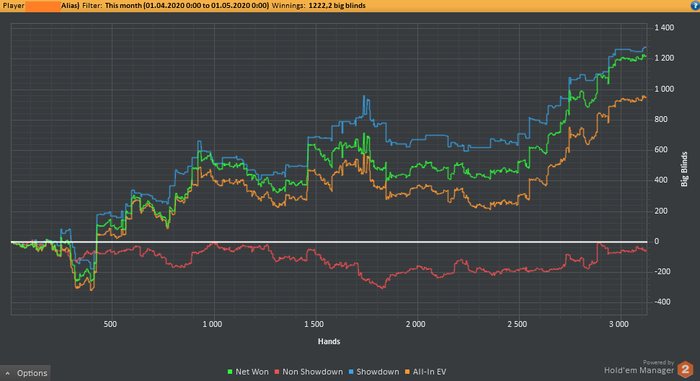This screenshot has width=700, height=381.
Task: Click the '2 000' x-axis label
Action: (415, 324)
